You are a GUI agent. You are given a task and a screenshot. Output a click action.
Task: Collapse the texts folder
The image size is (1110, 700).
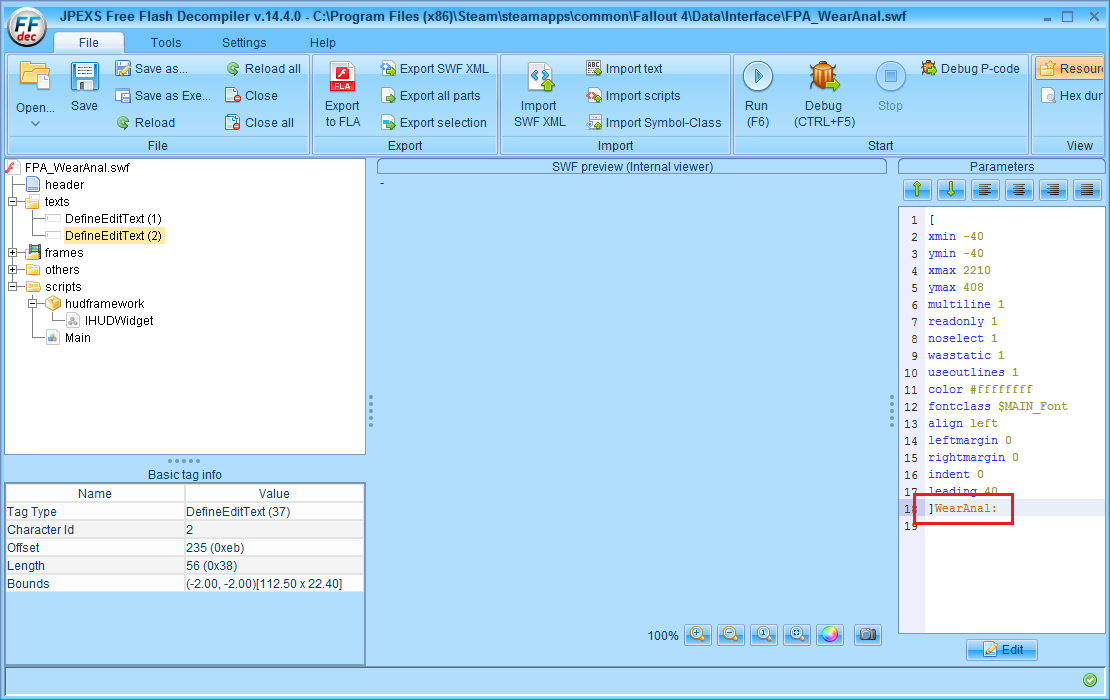pyautogui.click(x=13, y=202)
